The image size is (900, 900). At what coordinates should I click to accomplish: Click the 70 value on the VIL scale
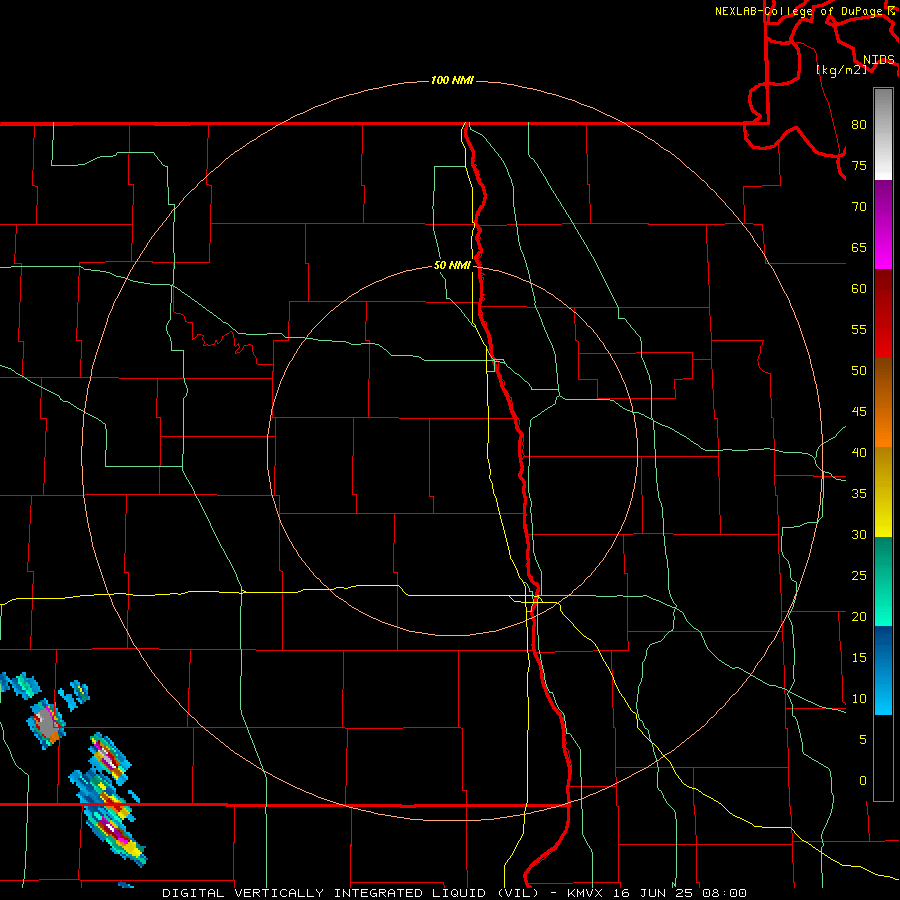click(859, 207)
